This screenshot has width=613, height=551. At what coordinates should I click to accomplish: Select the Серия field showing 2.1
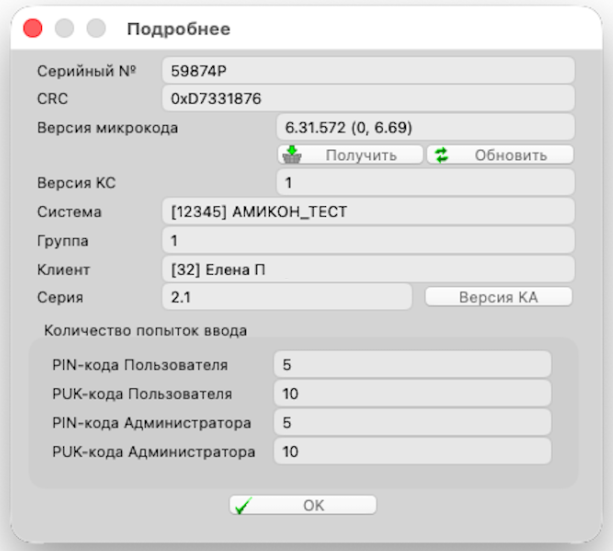coord(287,297)
